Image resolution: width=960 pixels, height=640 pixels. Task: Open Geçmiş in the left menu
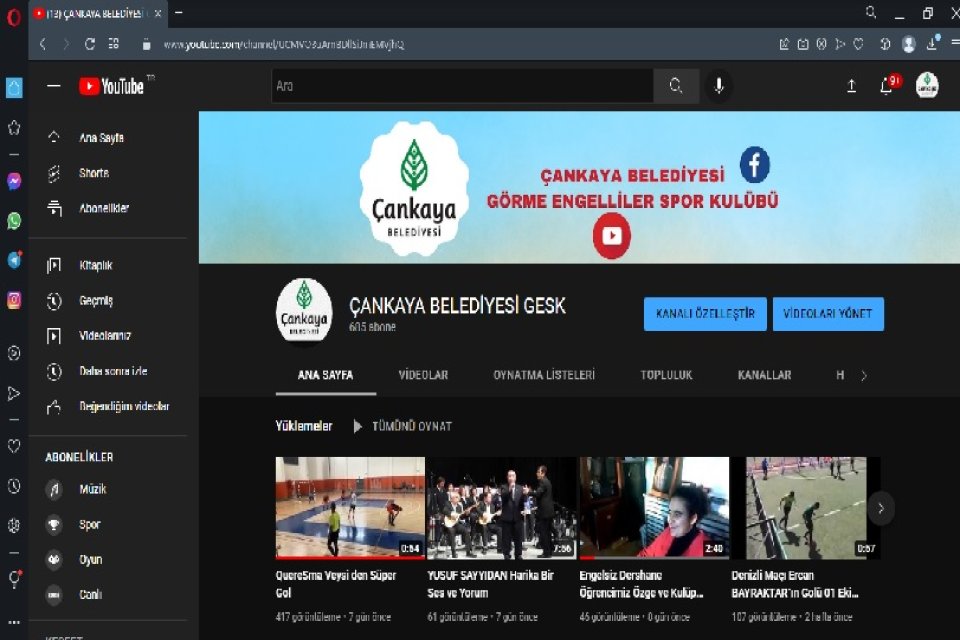point(96,301)
